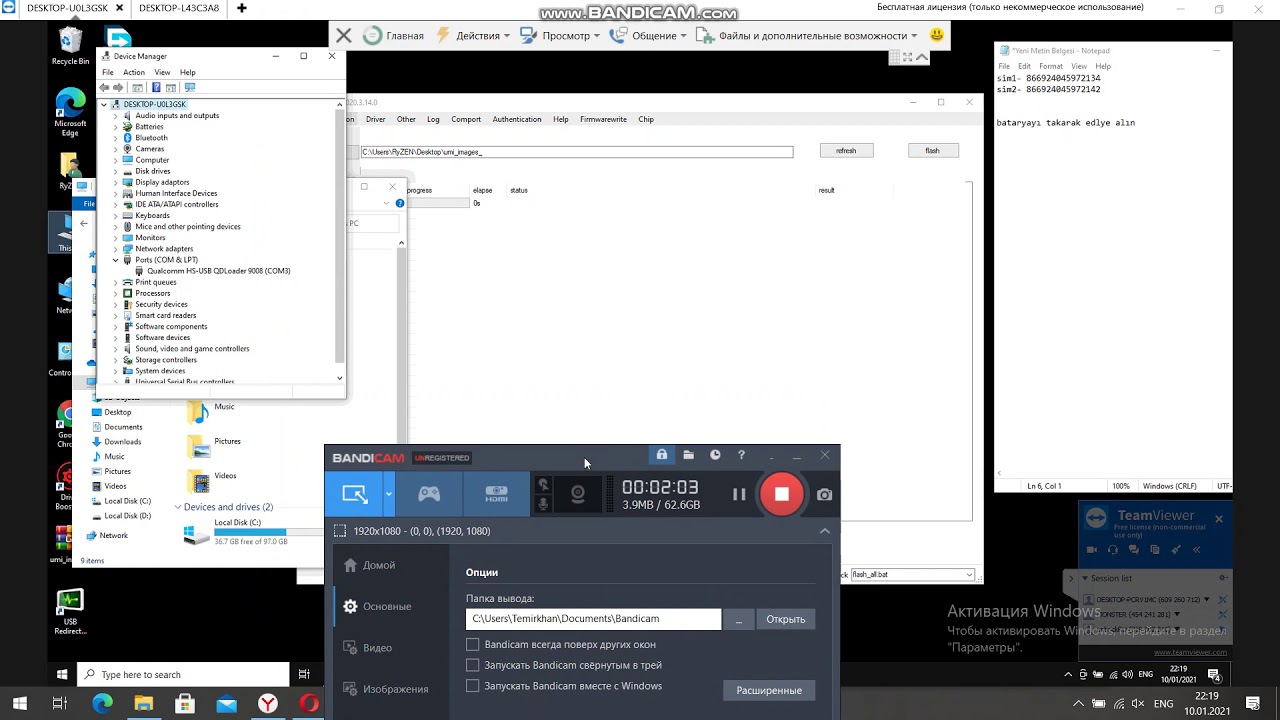The height and width of the screenshot is (720, 1280).
Task: Switch Bandicam to game recording mode
Action: tap(429, 494)
